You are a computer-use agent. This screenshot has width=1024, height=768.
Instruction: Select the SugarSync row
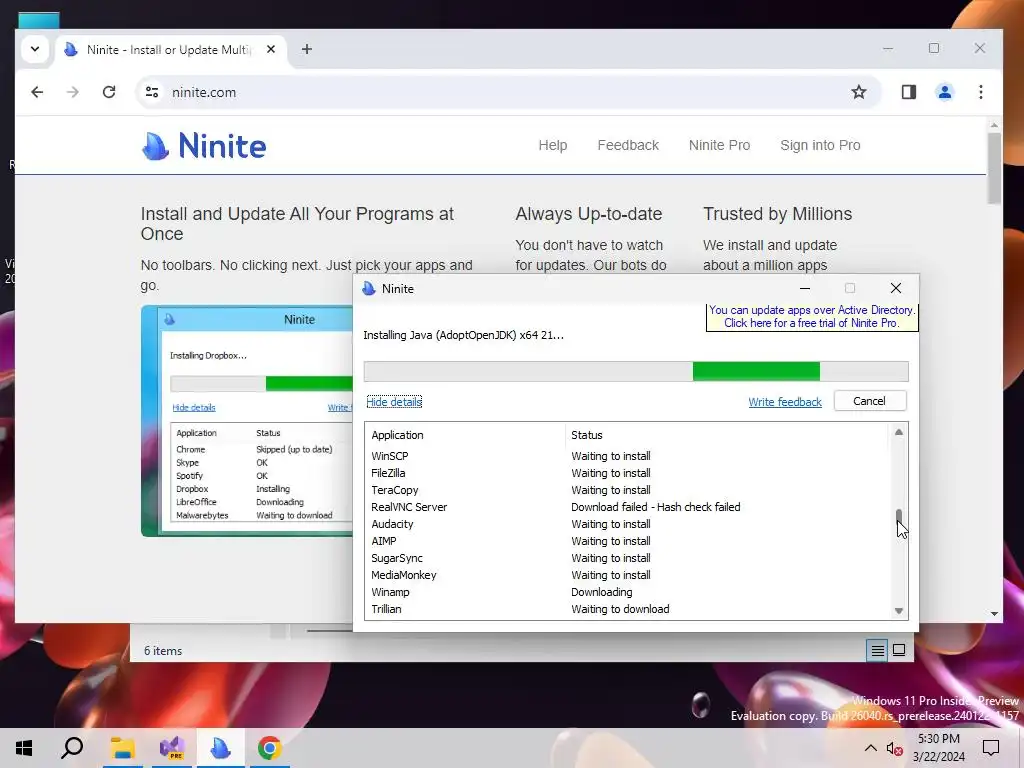pyautogui.click(x=627, y=558)
